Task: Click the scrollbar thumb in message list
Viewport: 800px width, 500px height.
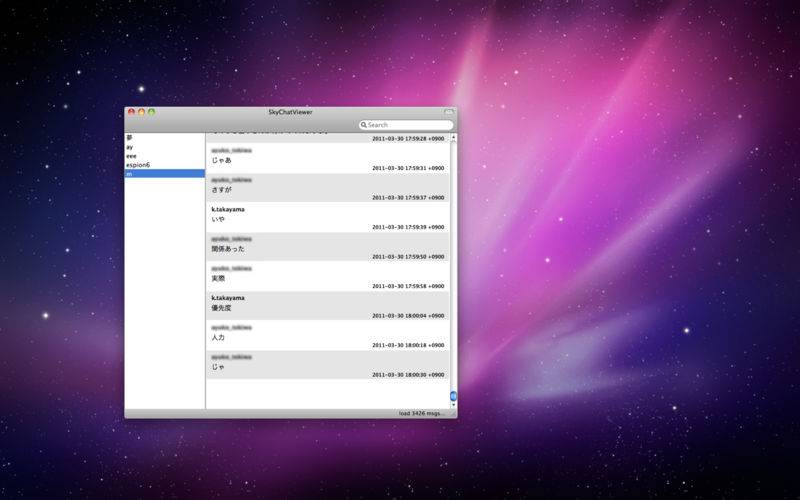Action: click(x=453, y=396)
